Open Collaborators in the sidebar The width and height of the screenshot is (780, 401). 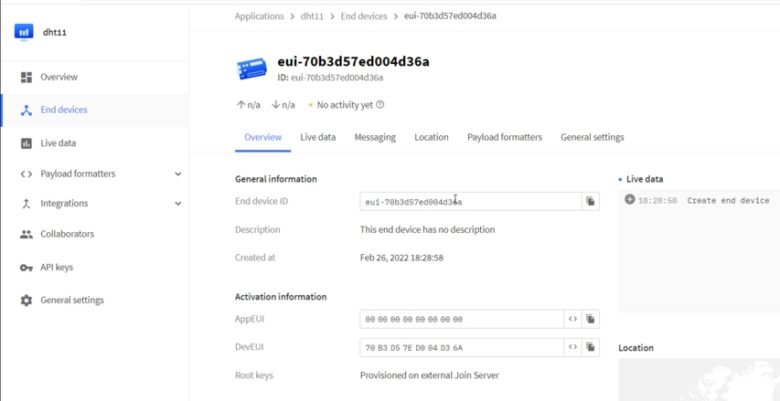tap(67, 234)
